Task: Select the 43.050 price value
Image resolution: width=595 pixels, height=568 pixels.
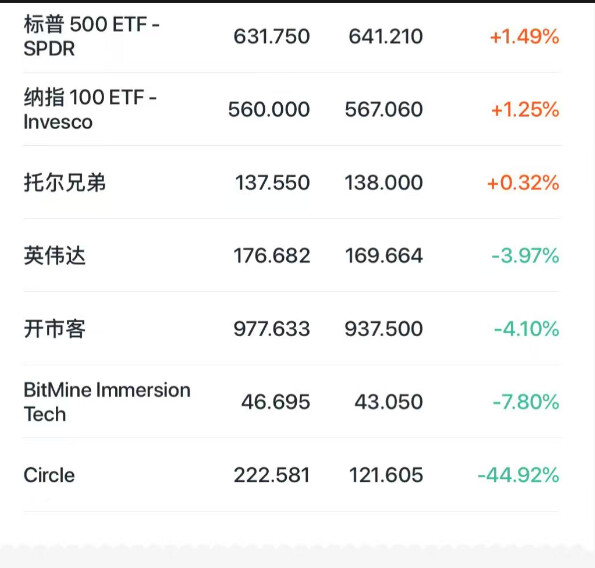Action: [389, 402]
